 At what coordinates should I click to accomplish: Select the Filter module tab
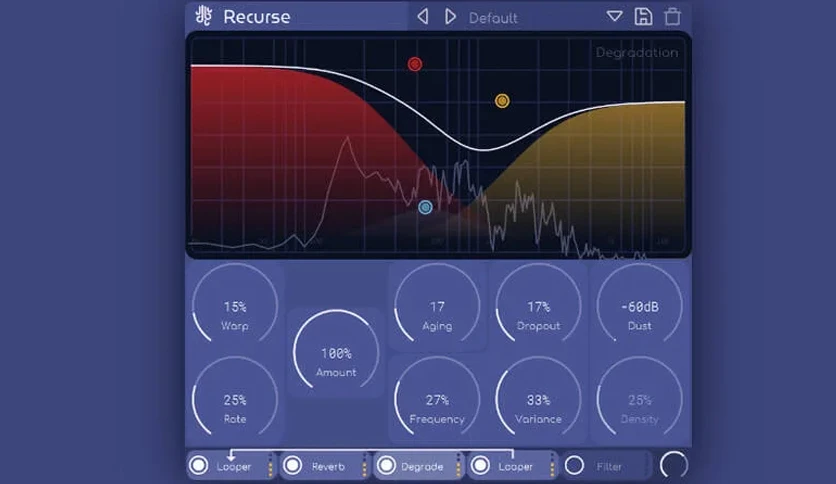(609, 466)
